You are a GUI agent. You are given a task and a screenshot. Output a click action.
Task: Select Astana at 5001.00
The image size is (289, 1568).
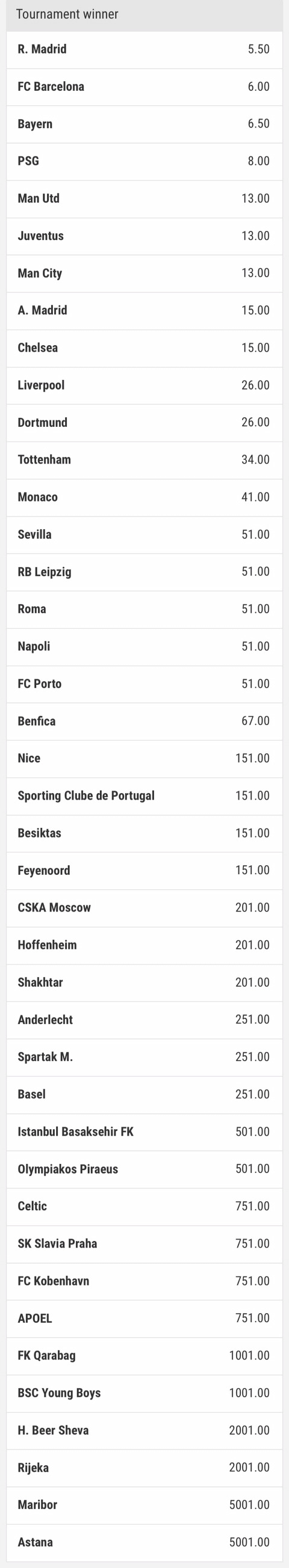pyautogui.click(x=144, y=1542)
